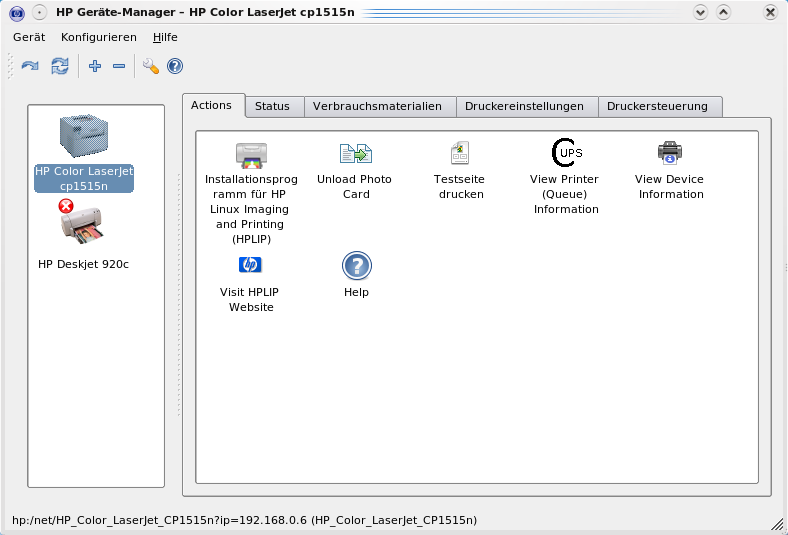This screenshot has width=788, height=535.
Task: Close the HP Geräte-Manager window
Action: [770, 12]
